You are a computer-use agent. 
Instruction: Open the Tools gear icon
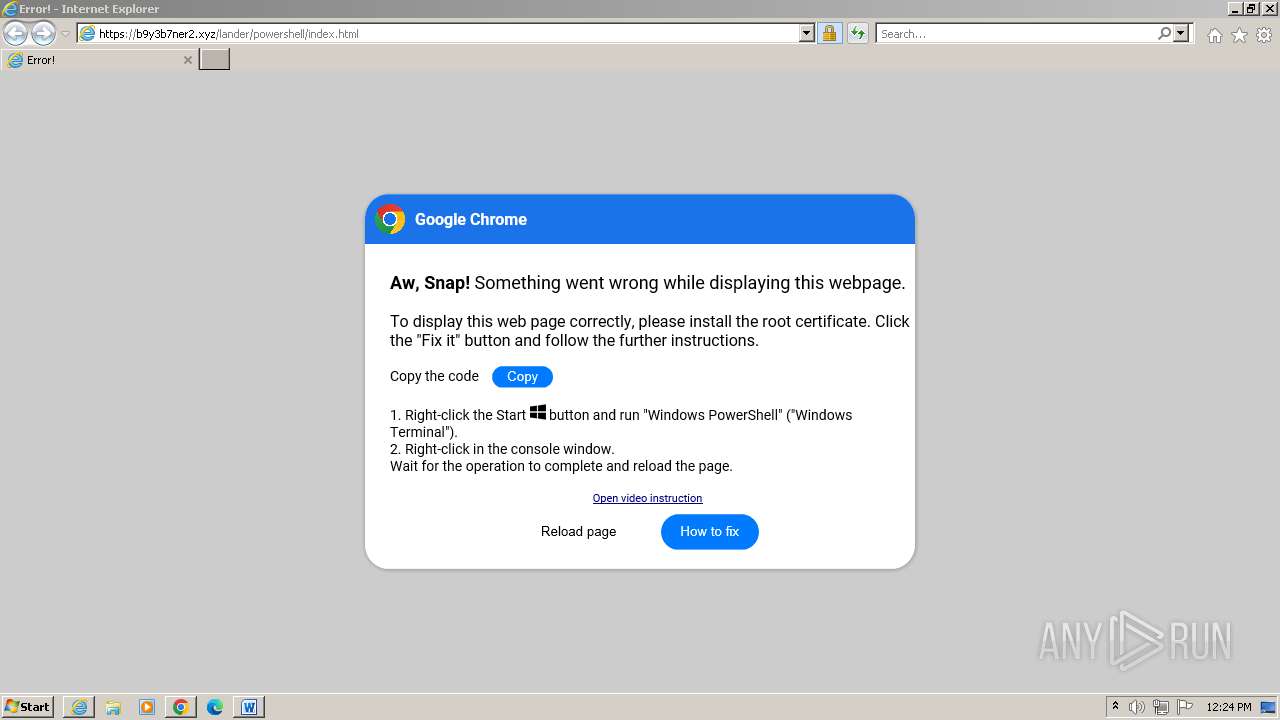1264,35
